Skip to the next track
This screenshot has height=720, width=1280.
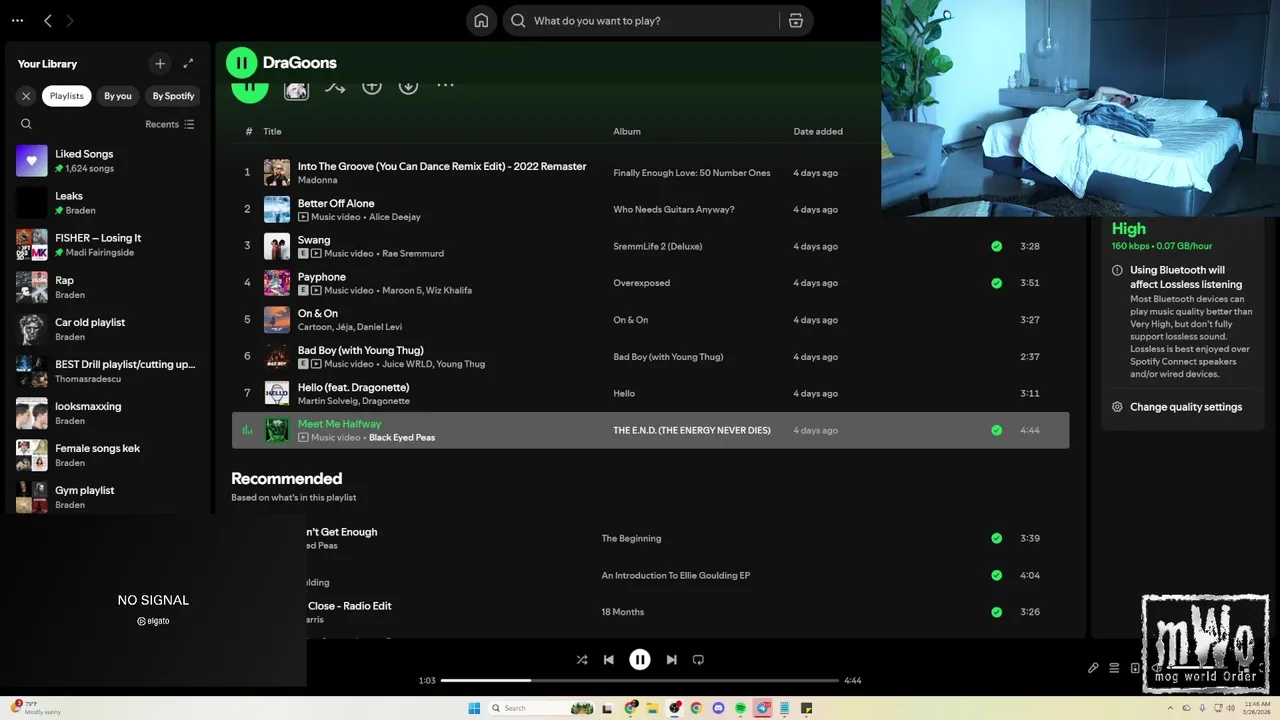[x=672, y=660]
